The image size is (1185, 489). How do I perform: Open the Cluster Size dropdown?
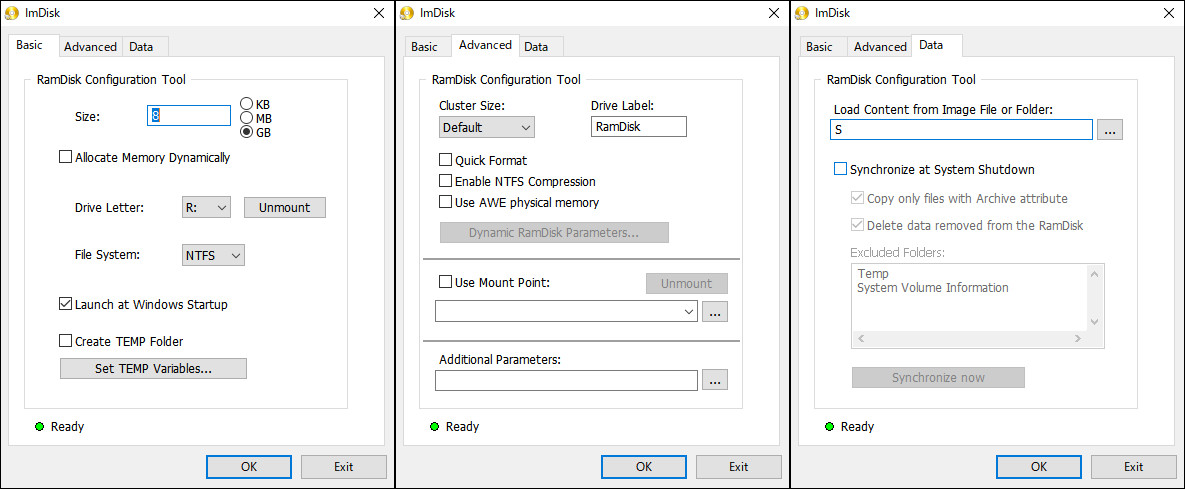coord(487,127)
